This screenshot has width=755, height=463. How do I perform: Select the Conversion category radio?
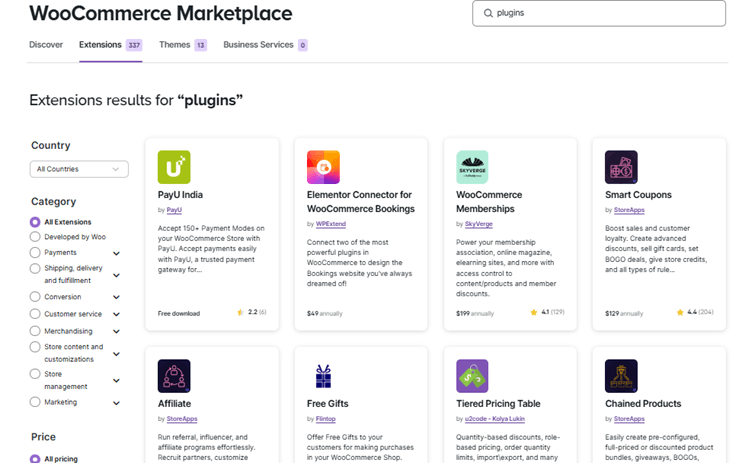click(35, 296)
